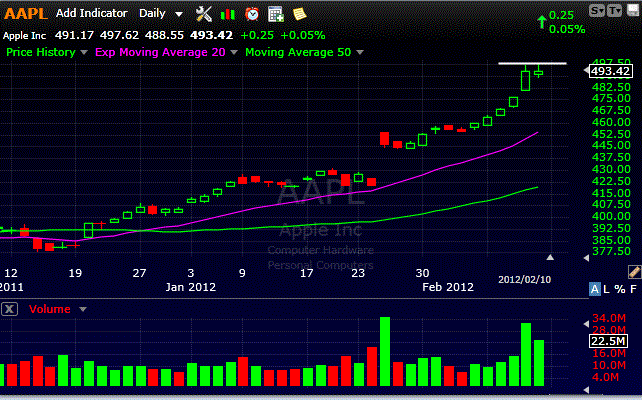Select the white horizontal line on chart
This screenshot has width=642, height=400.
pyautogui.click(x=532, y=63)
